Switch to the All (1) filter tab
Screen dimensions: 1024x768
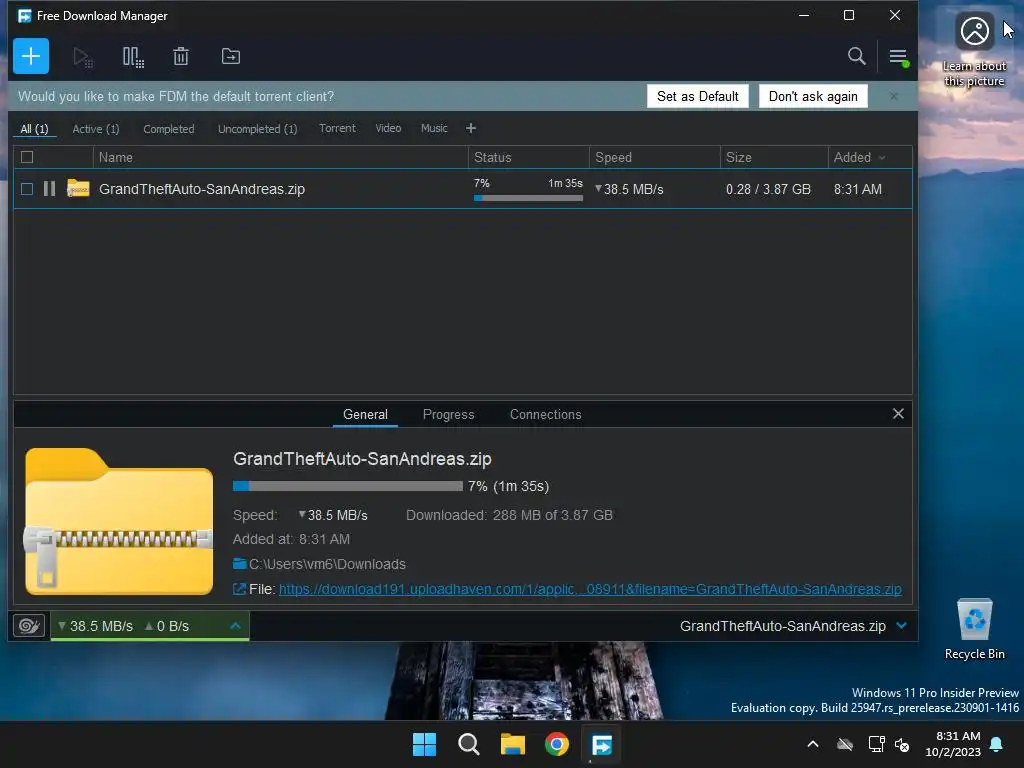pyautogui.click(x=35, y=129)
